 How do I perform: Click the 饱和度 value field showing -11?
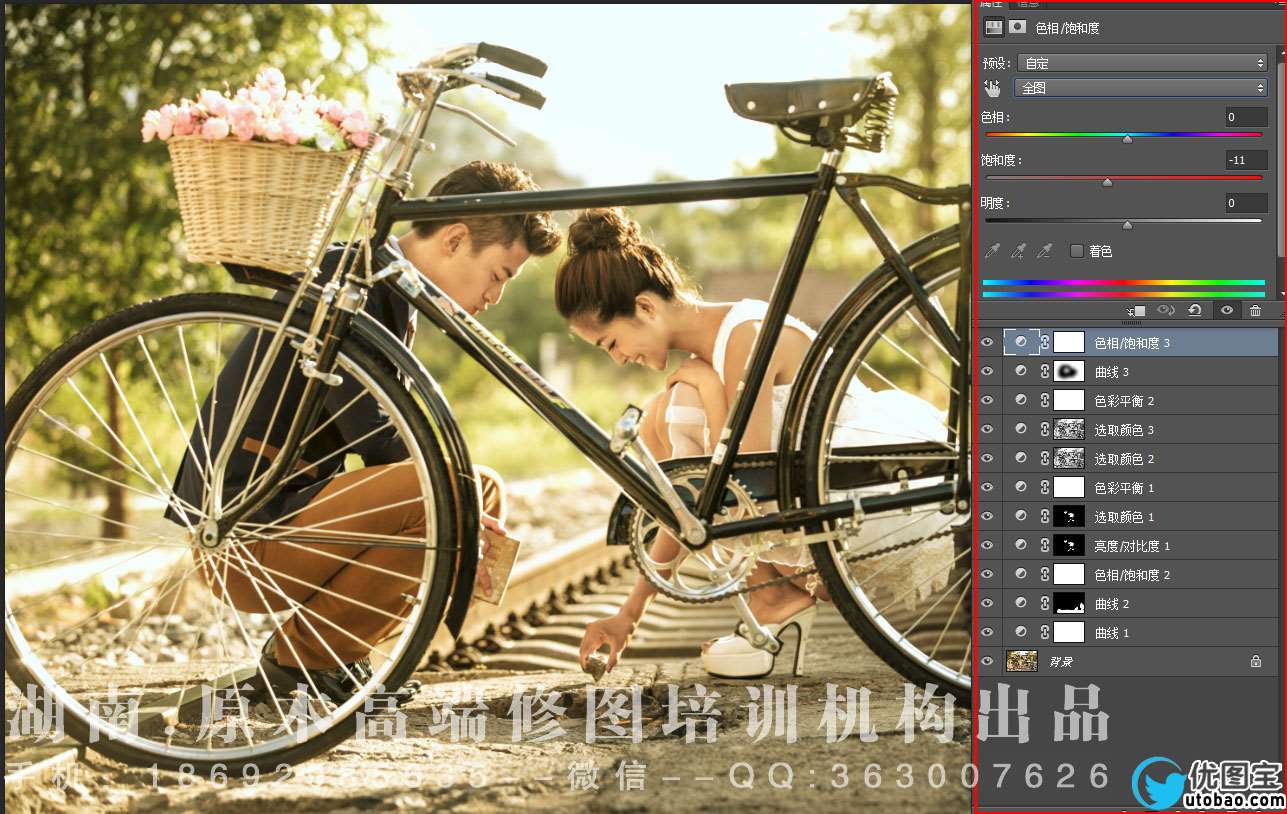point(1246,160)
